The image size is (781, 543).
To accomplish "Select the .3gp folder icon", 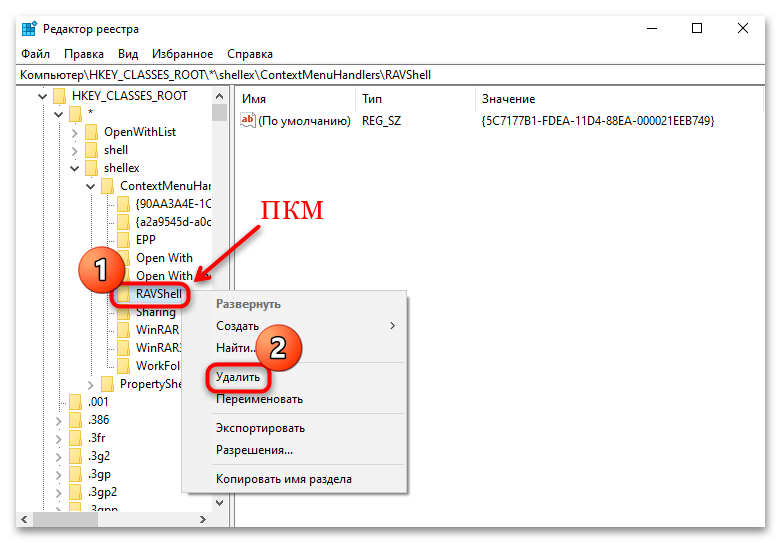I will 75,474.
